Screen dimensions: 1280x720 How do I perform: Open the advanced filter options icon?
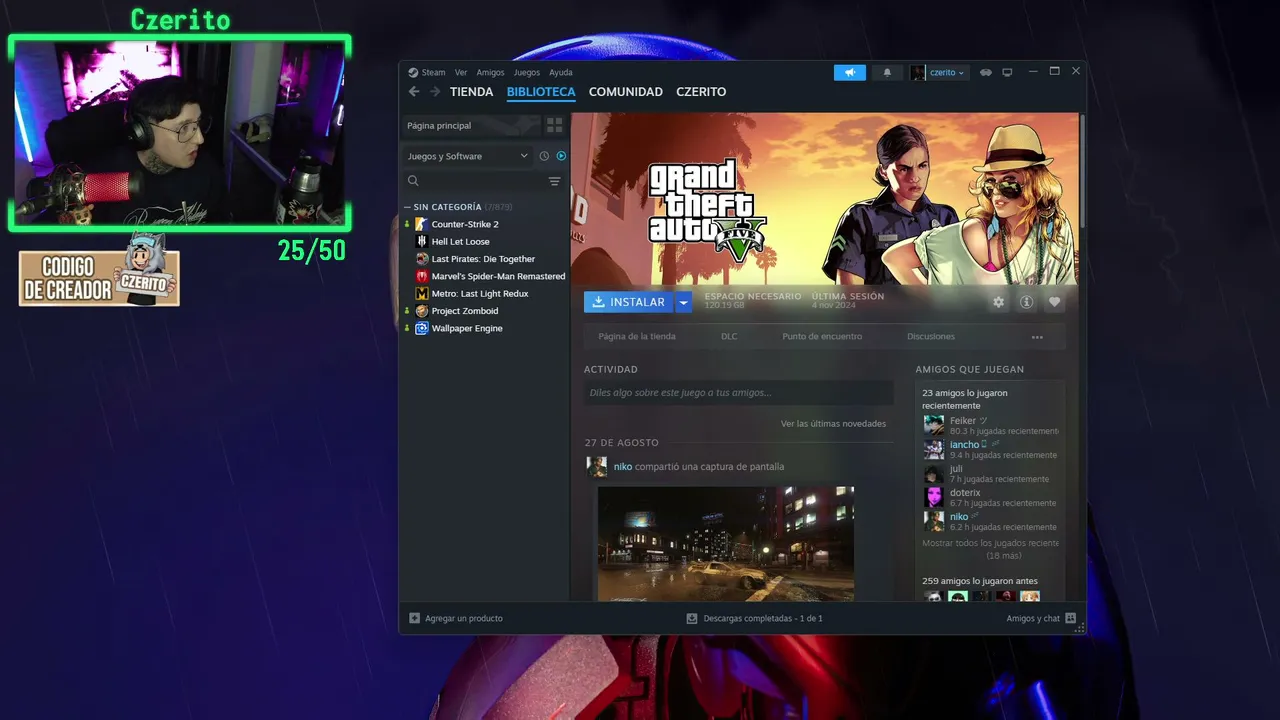(x=555, y=181)
